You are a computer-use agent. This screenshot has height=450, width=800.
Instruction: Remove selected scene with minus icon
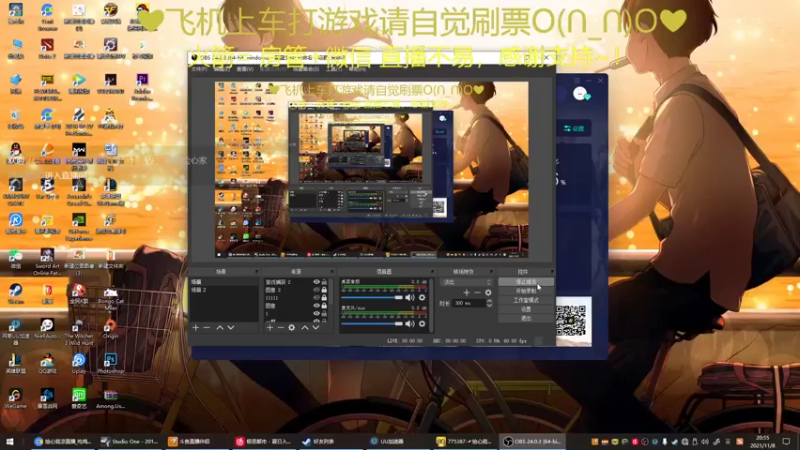click(x=207, y=328)
